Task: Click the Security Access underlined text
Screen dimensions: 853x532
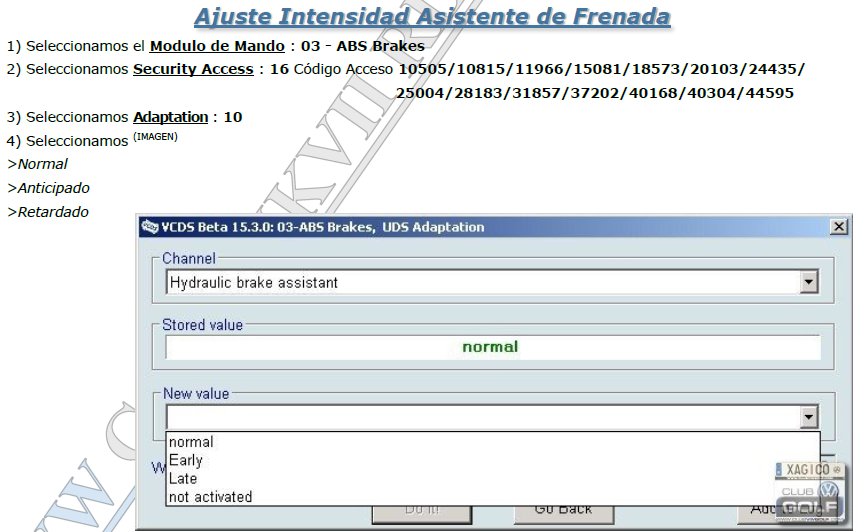Action: pyautogui.click(x=193, y=70)
